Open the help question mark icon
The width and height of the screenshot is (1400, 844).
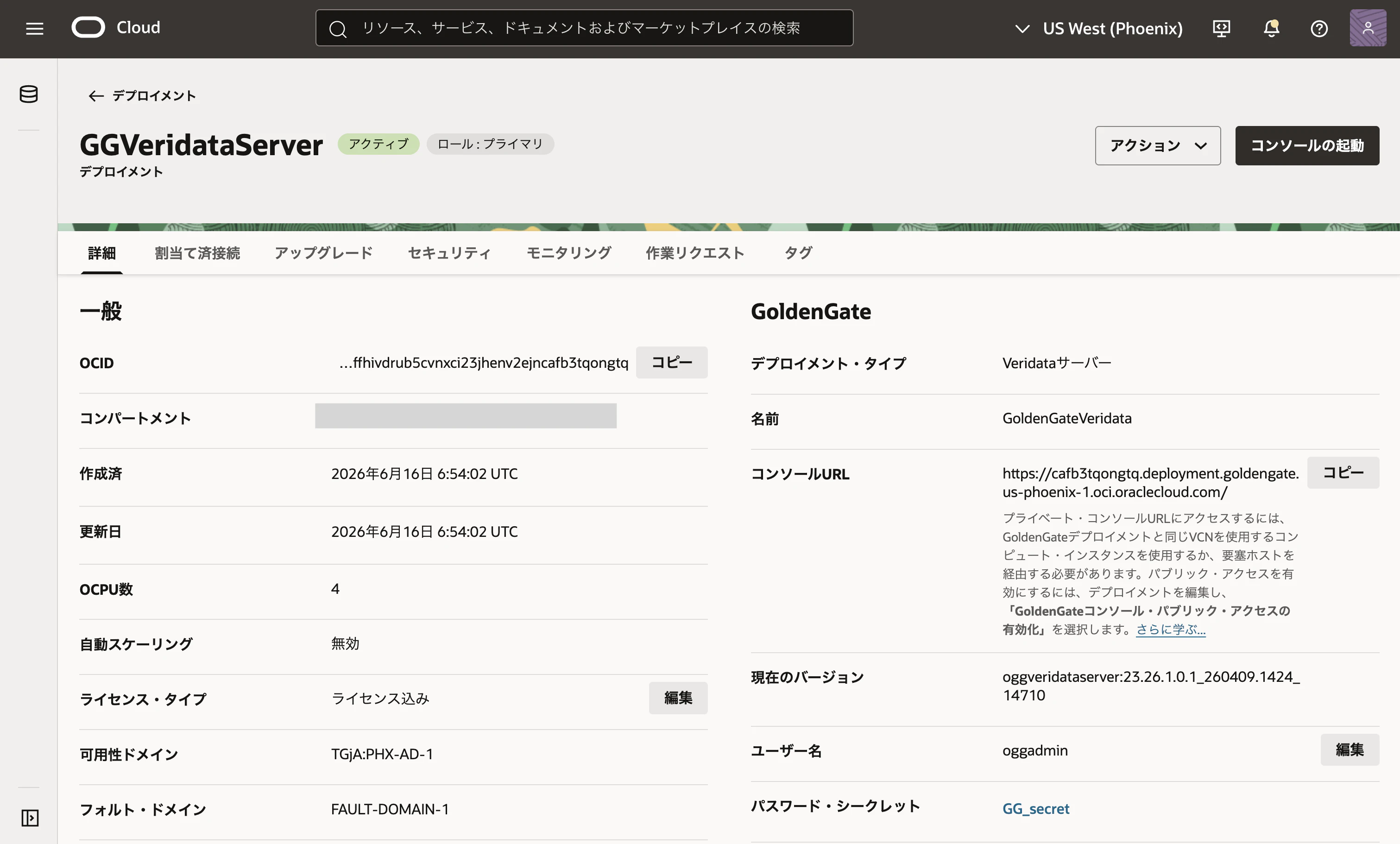coord(1319,28)
